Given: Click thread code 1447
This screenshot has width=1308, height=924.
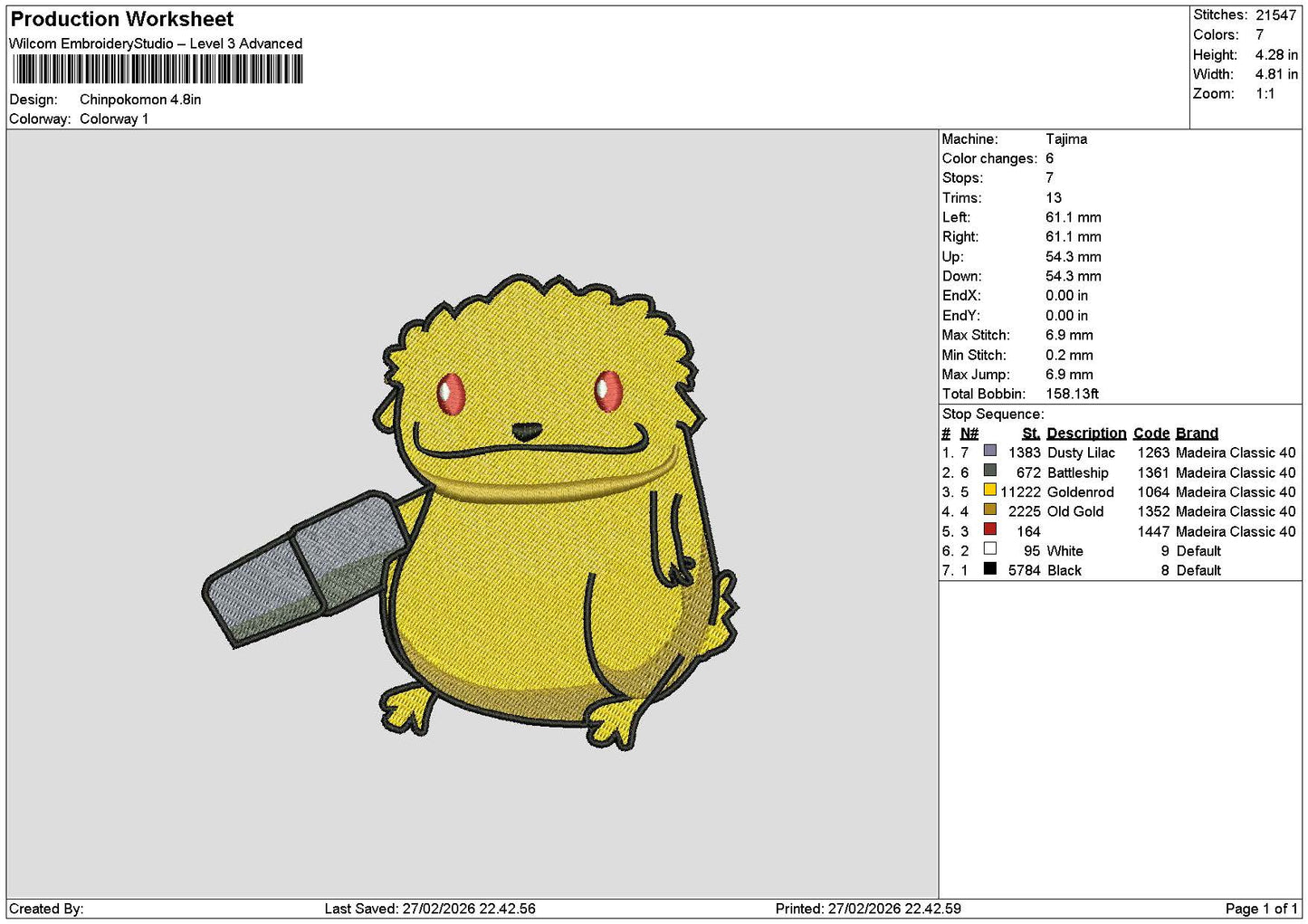Looking at the screenshot, I should point(1153,531).
